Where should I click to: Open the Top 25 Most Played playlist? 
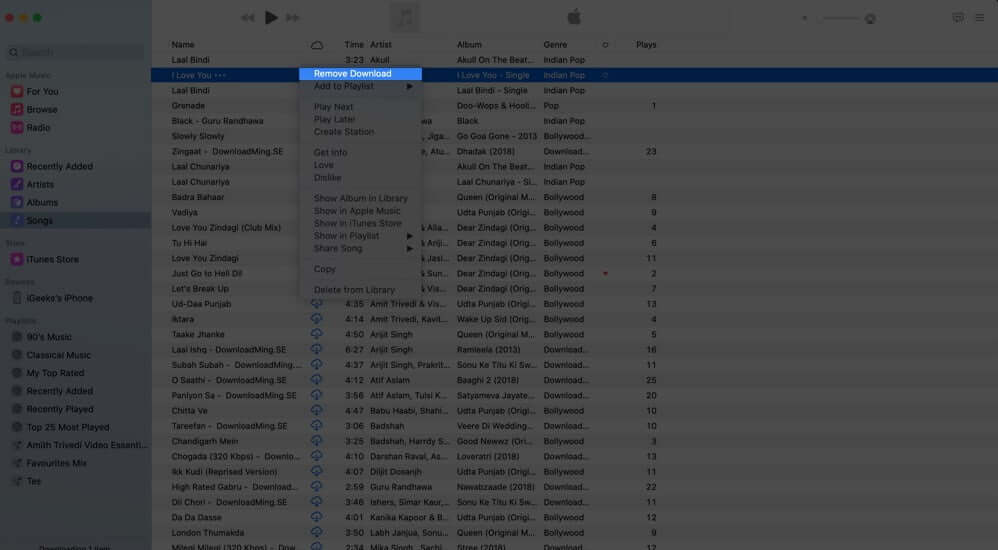click(x=67, y=427)
